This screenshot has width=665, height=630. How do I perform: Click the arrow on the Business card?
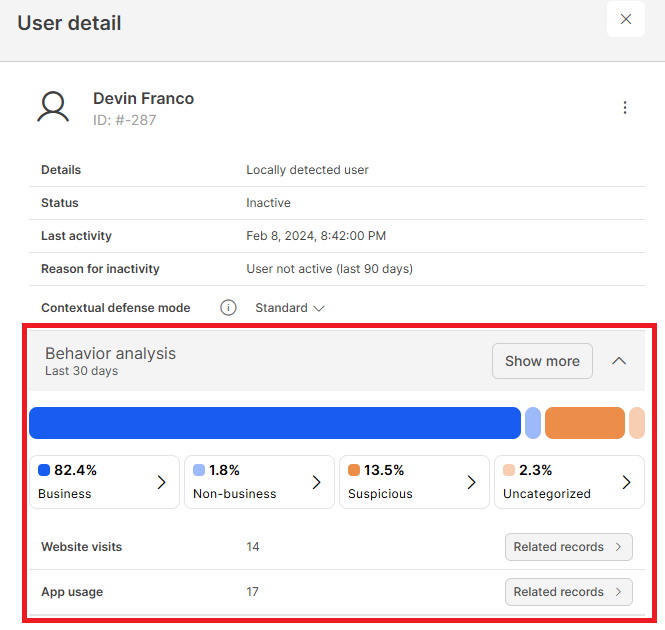pyautogui.click(x=162, y=482)
